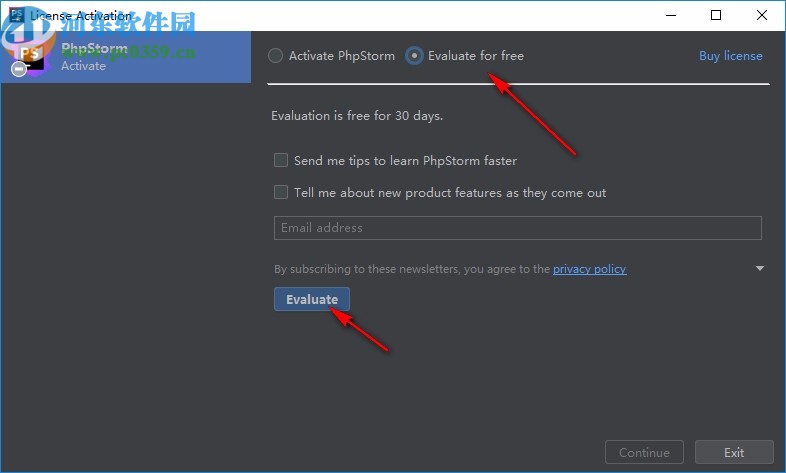The image size is (786, 473).
Task: Focus the Email address field
Action: [x=517, y=228]
